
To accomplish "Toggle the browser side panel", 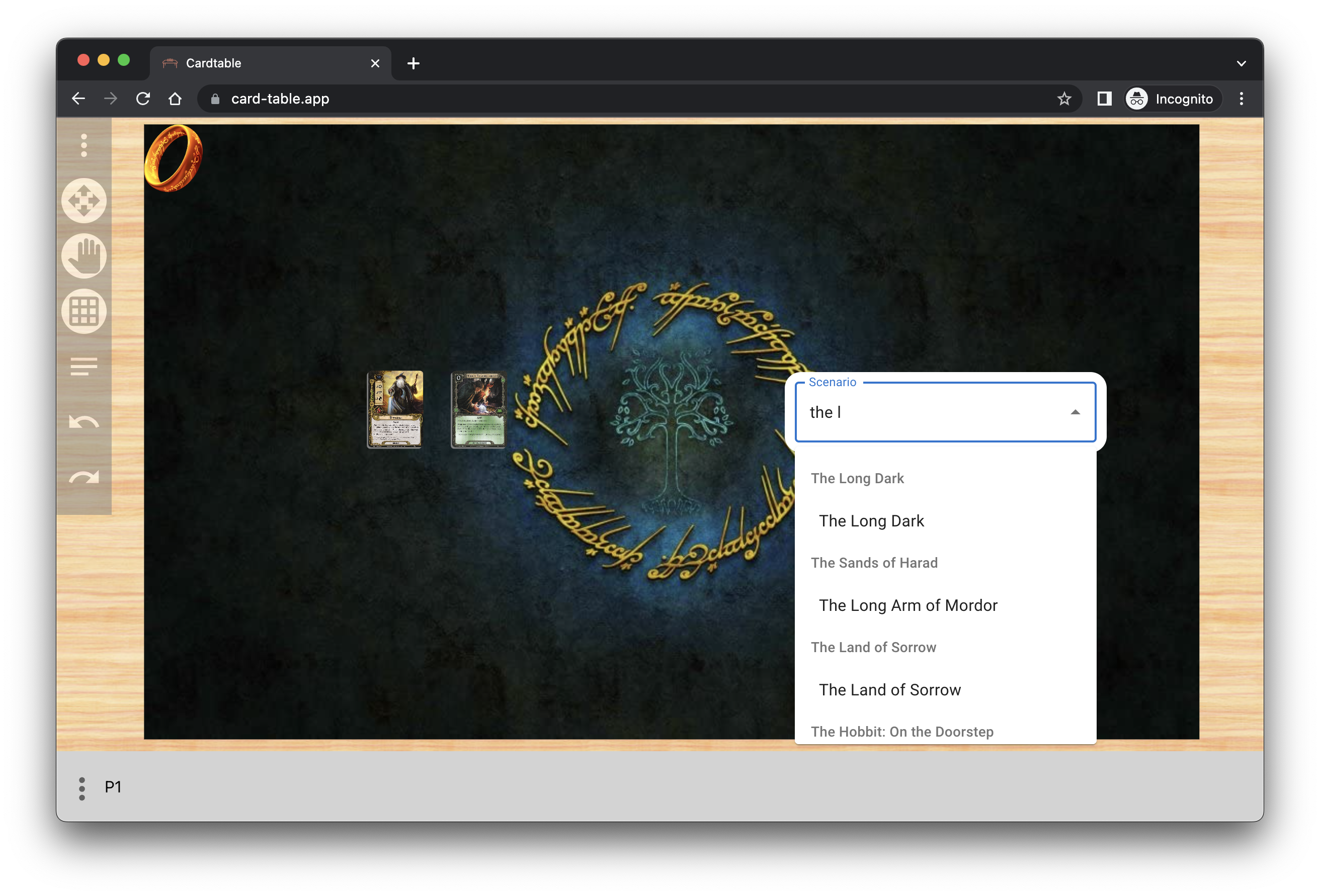I will pyautogui.click(x=1104, y=99).
